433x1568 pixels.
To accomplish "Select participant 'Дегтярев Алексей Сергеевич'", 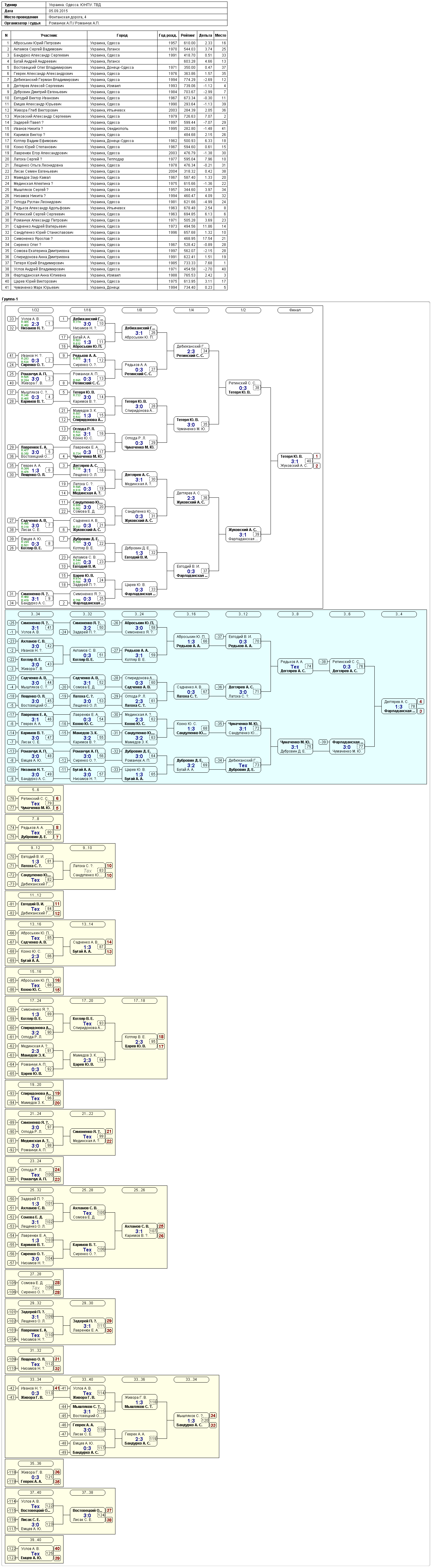I will pyautogui.click(x=38, y=86).
